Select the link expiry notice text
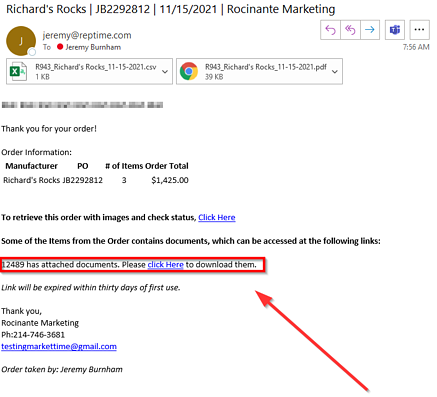This screenshot has height=397, width=437. click(91, 288)
